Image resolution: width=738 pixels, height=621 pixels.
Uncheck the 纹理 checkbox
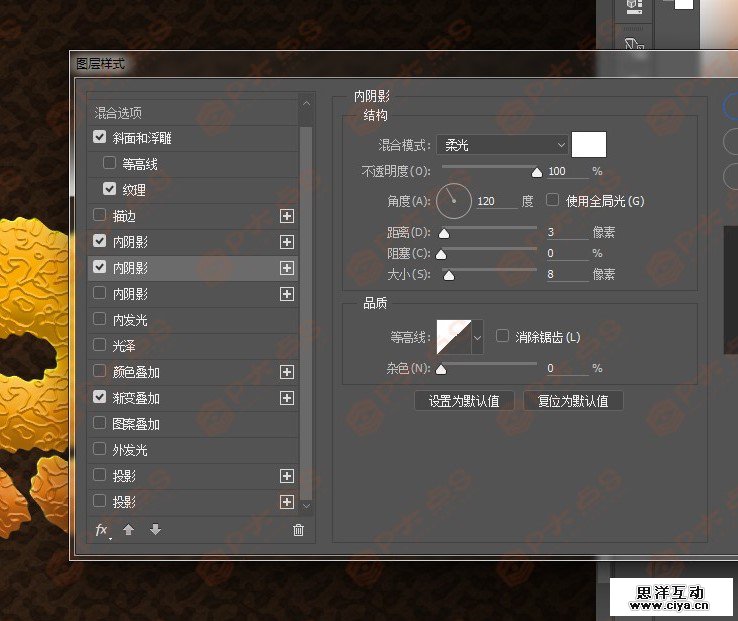point(109,189)
